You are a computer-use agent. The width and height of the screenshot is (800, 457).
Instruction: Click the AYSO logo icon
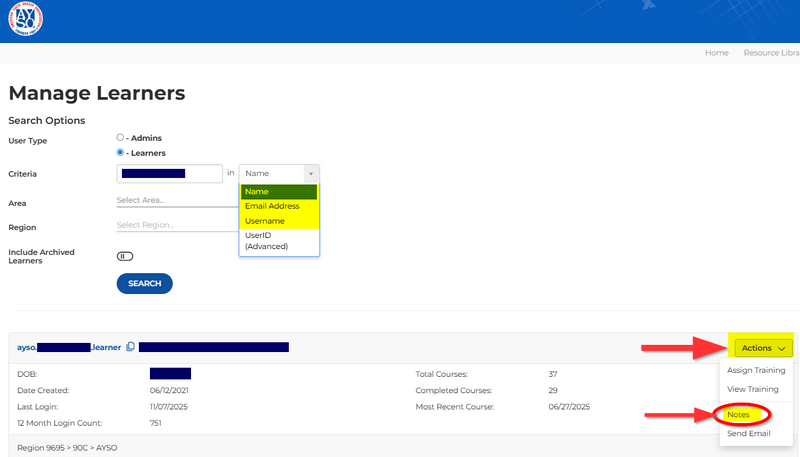25,18
